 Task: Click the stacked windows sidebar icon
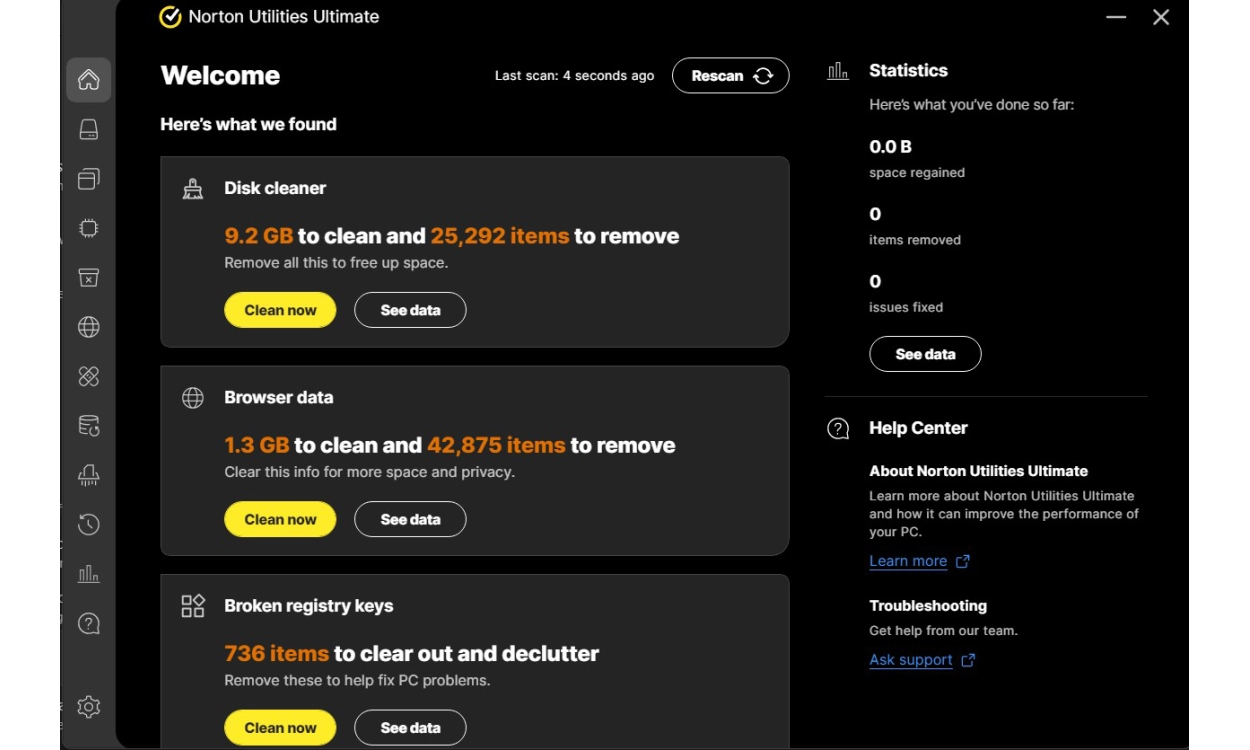click(x=89, y=179)
